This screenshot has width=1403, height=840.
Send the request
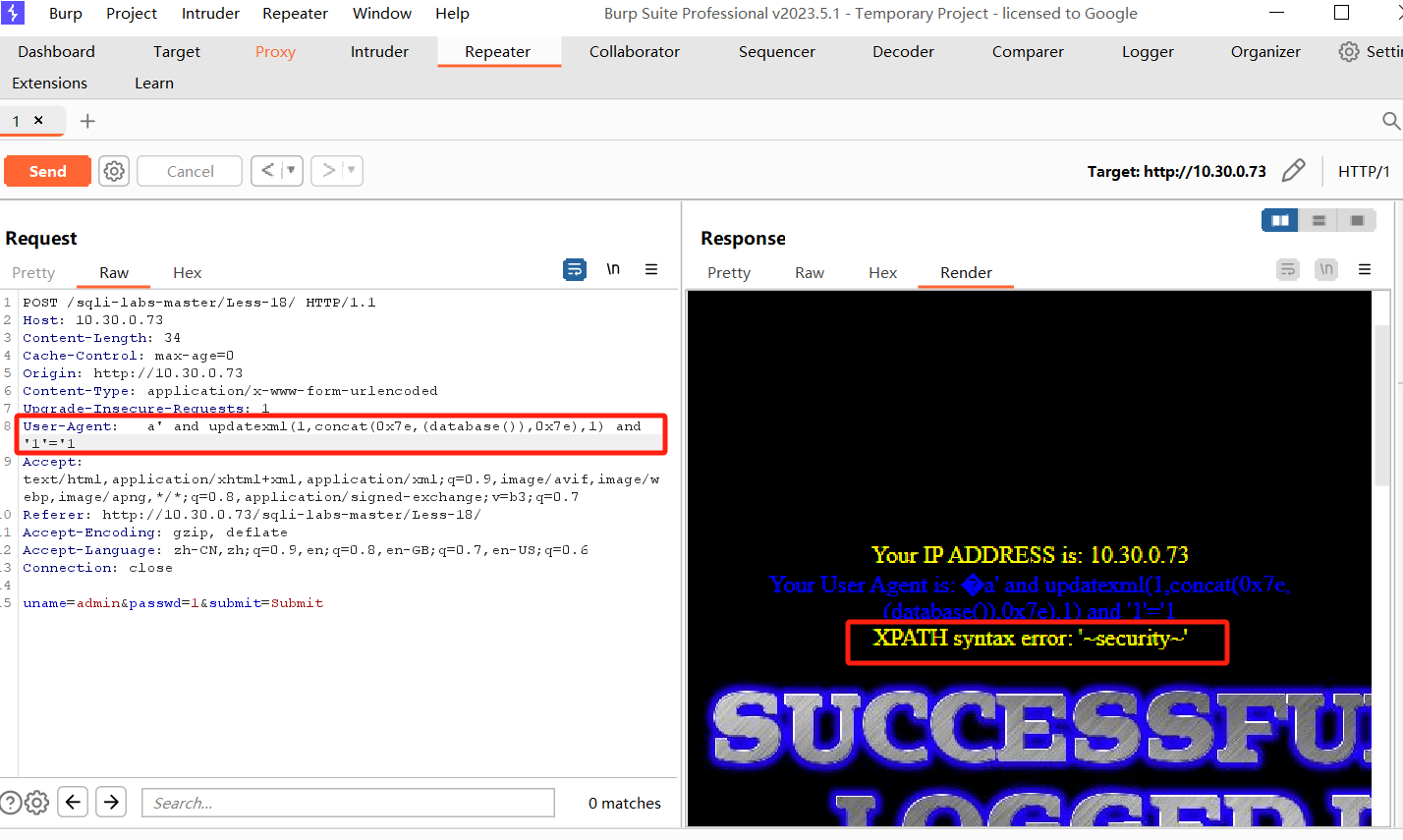pyautogui.click(x=47, y=171)
